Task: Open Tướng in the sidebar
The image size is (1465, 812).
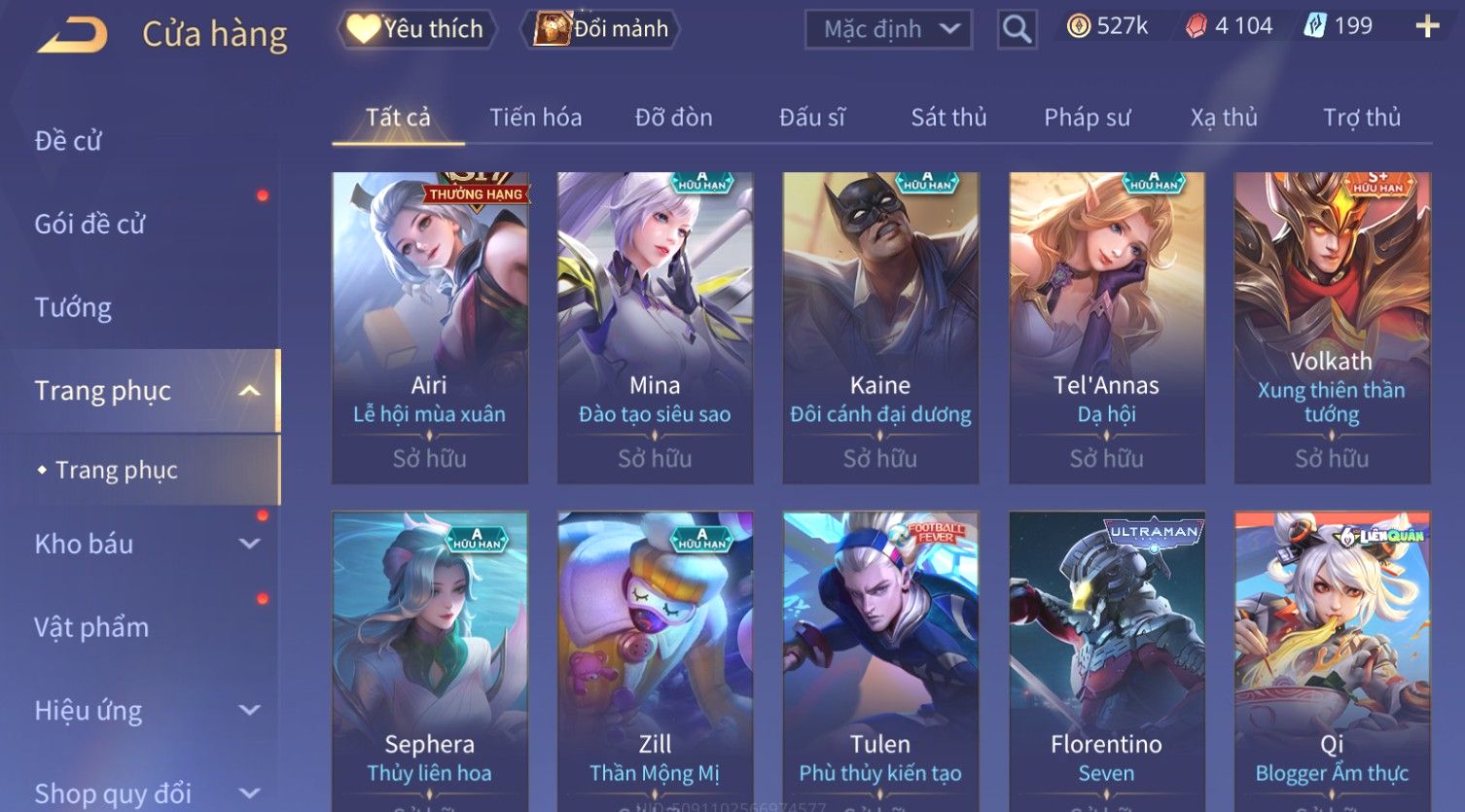Action: click(73, 307)
